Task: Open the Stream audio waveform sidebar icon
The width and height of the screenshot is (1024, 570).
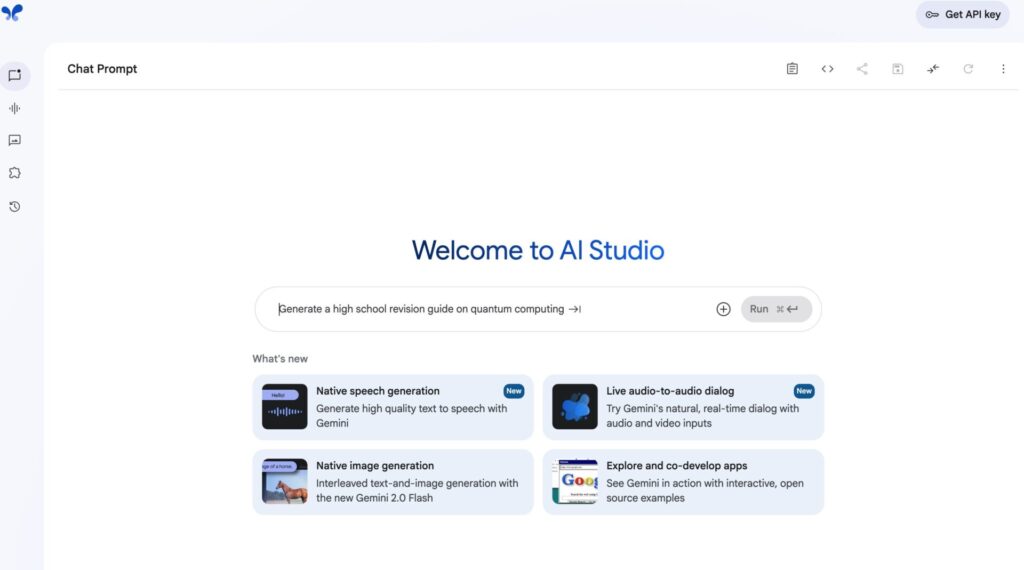Action: pyautogui.click(x=14, y=108)
